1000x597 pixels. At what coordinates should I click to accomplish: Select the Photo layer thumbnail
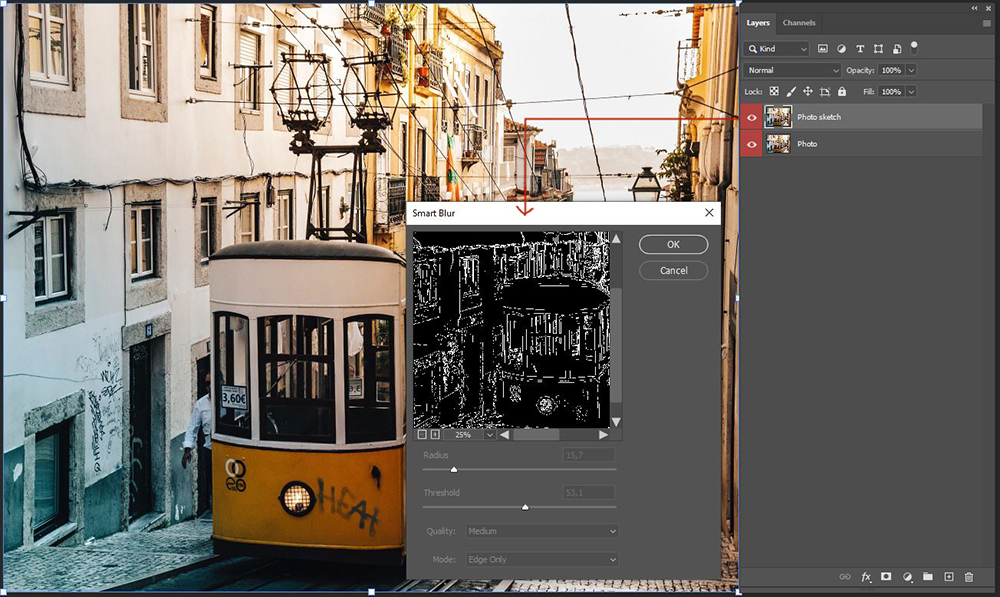(778, 144)
